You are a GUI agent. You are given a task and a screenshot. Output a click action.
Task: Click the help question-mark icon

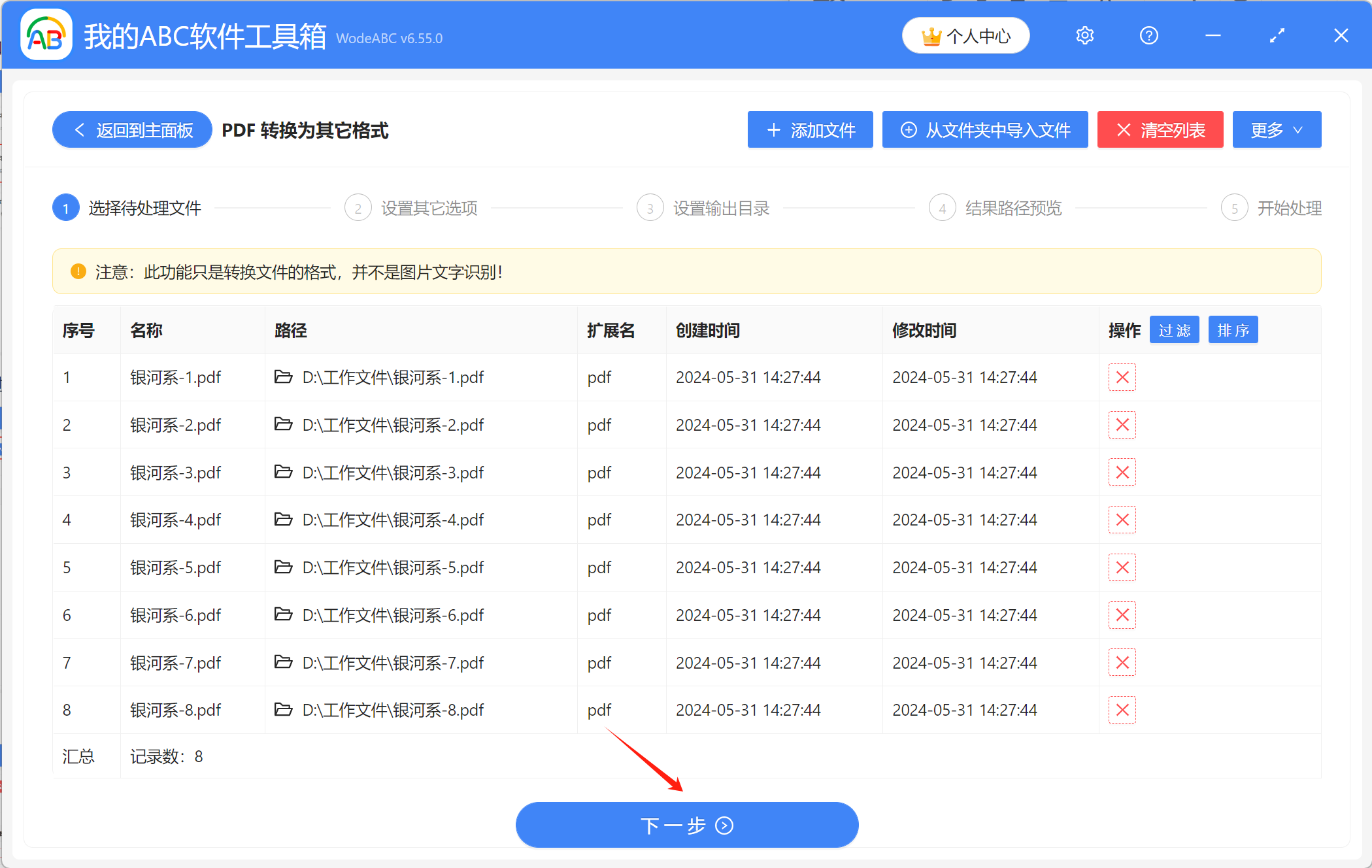[1148, 35]
